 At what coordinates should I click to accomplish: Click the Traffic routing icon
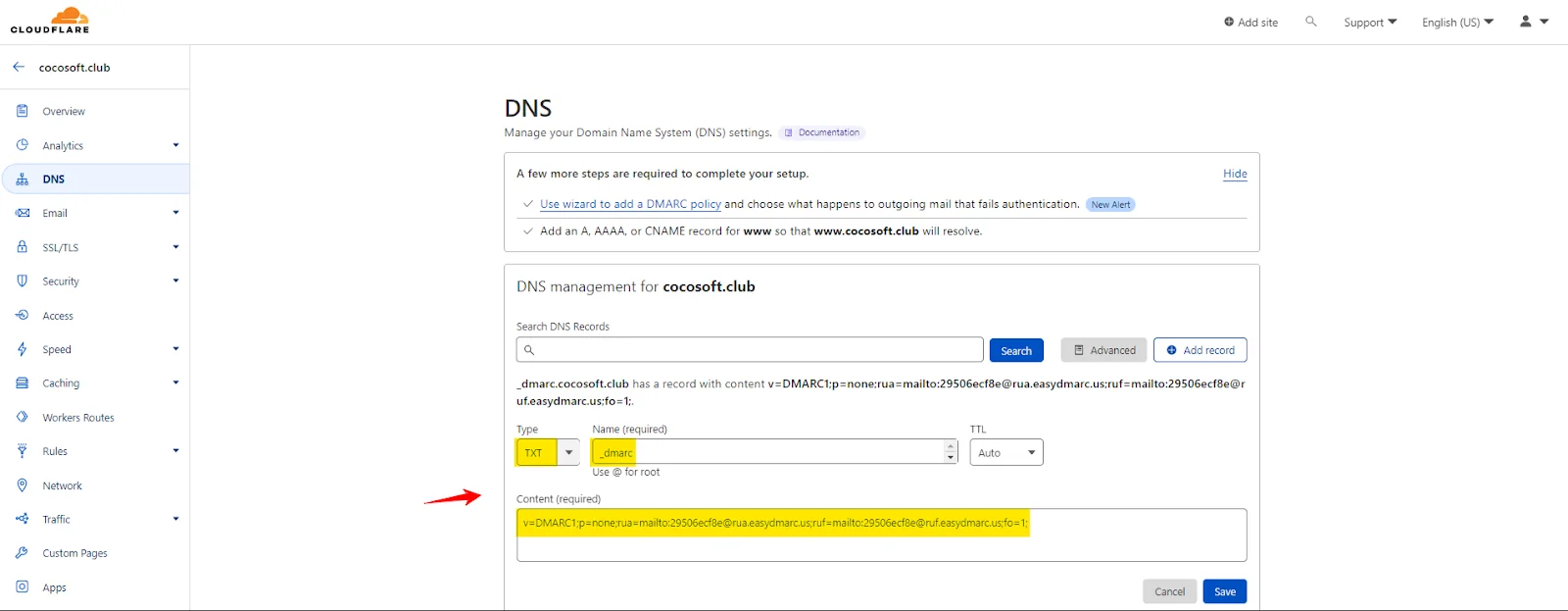[x=23, y=519]
